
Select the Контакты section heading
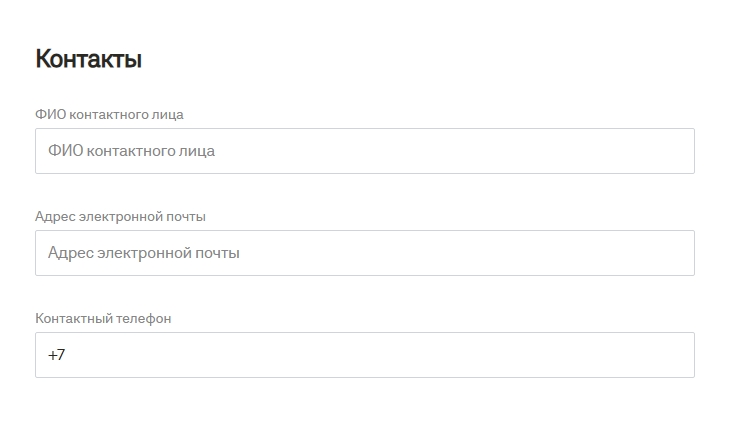pos(88,59)
